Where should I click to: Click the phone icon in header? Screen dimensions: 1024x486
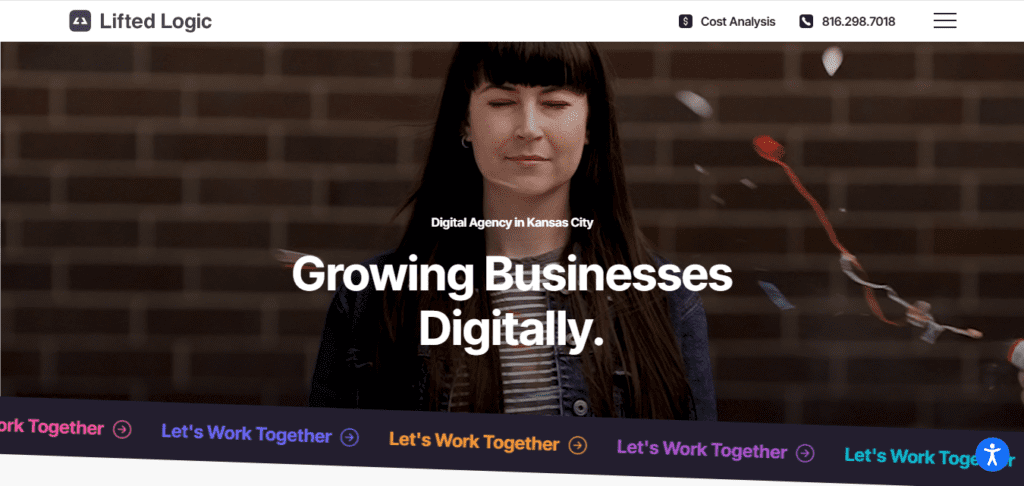tap(806, 22)
